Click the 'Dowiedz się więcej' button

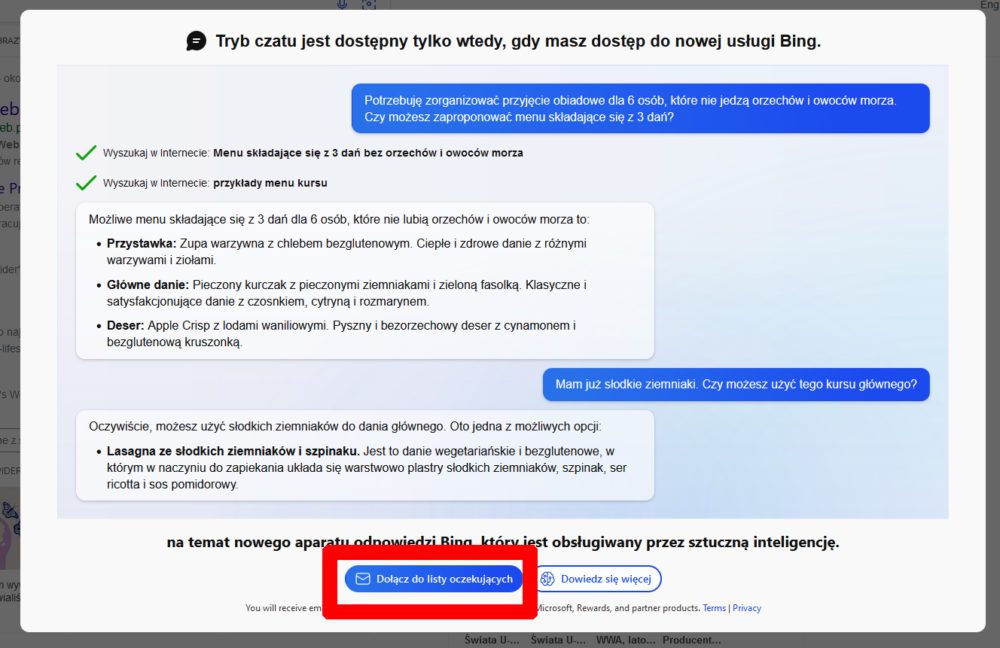pyautogui.click(x=598, y=579)
